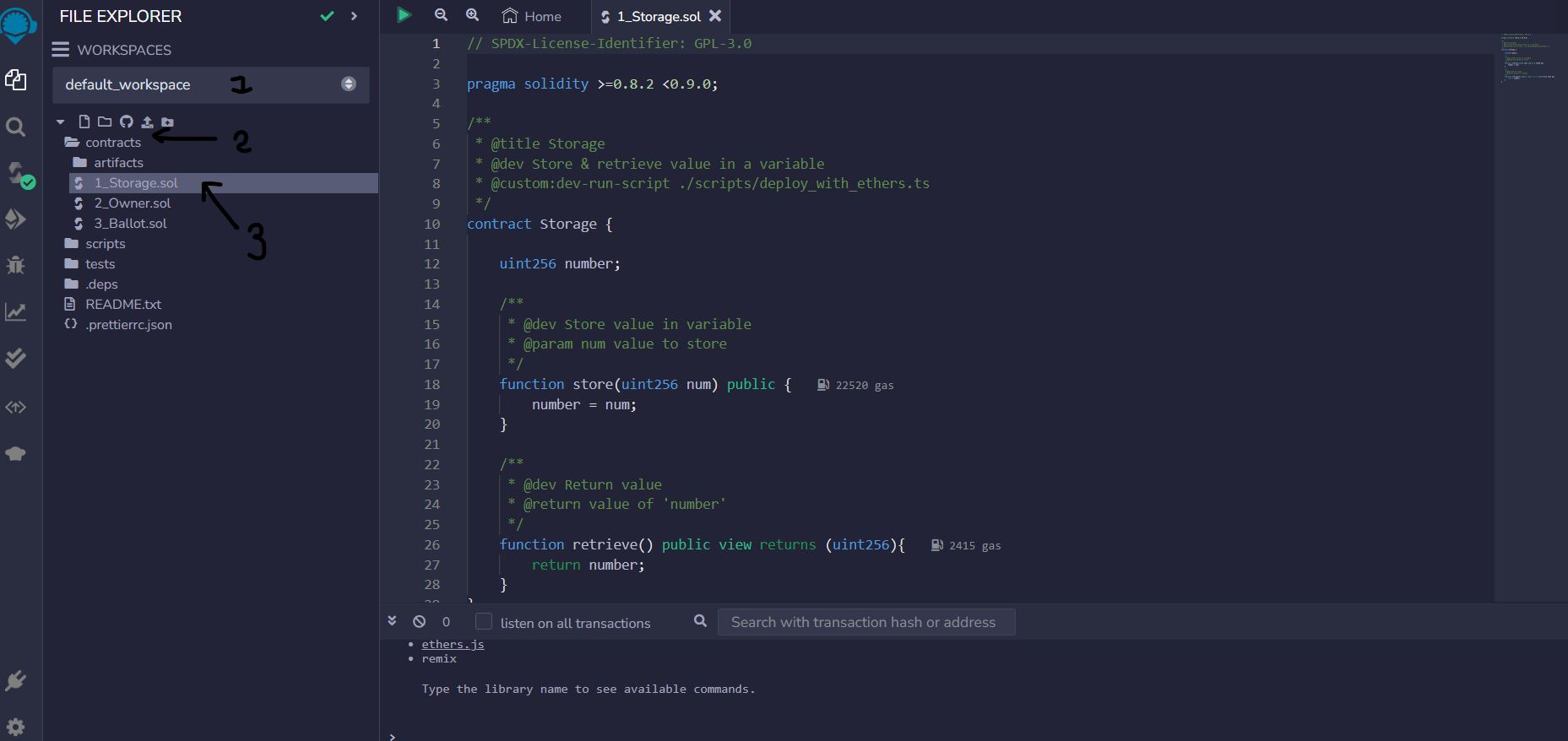Click the editor zoom in icon
This screenshot has width=1568, height=741.
coord(472,15)
